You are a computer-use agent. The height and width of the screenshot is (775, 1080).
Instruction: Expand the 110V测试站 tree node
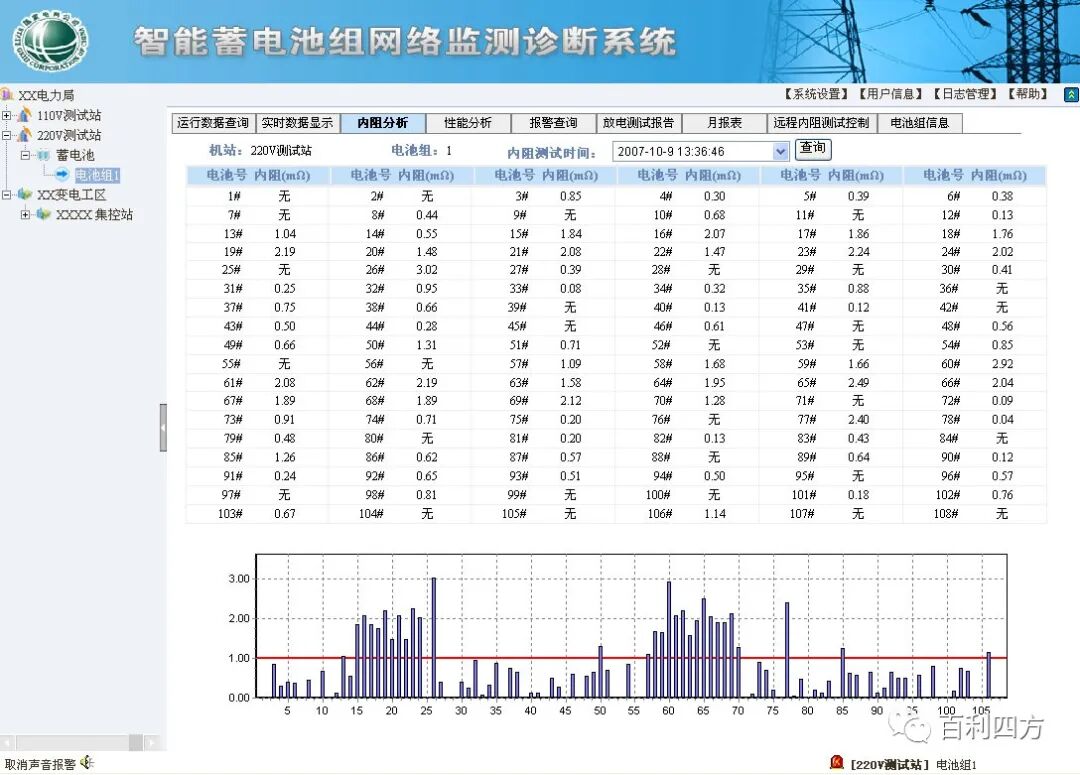(x=7, y=115)
